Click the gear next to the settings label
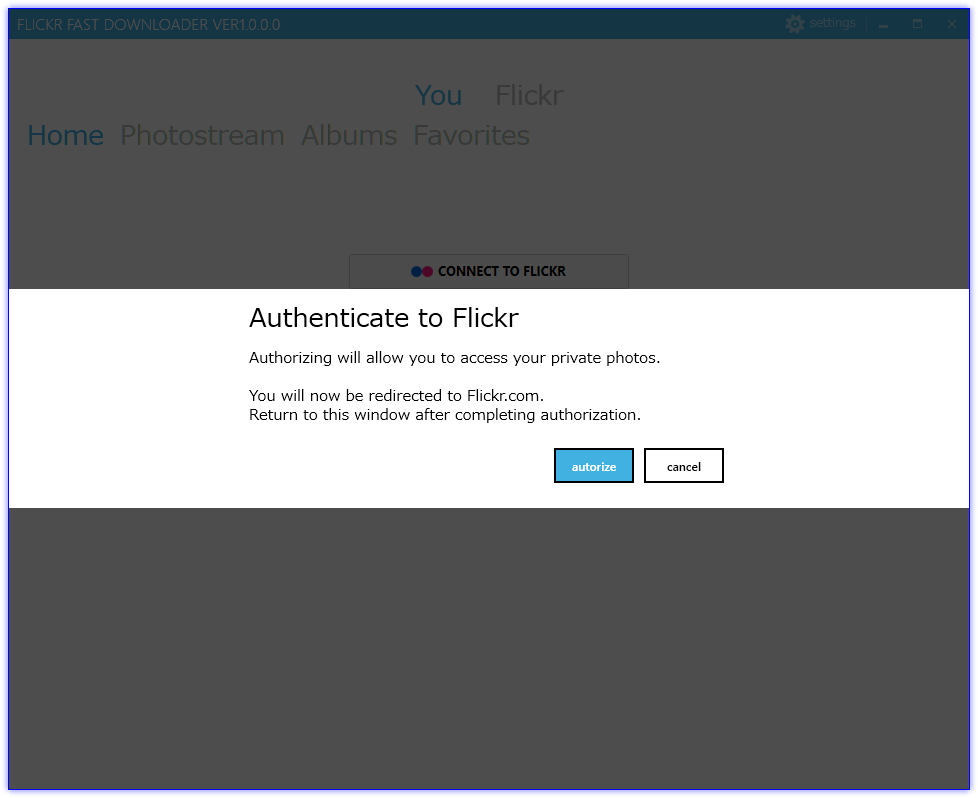Viewport: 978px width, 798px height. click(795, 23)
